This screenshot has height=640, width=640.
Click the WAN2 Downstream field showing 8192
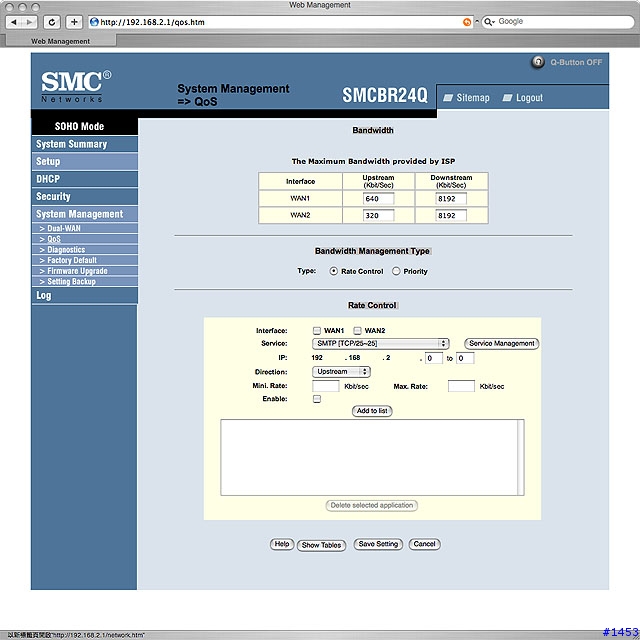(x=451, y=216)
